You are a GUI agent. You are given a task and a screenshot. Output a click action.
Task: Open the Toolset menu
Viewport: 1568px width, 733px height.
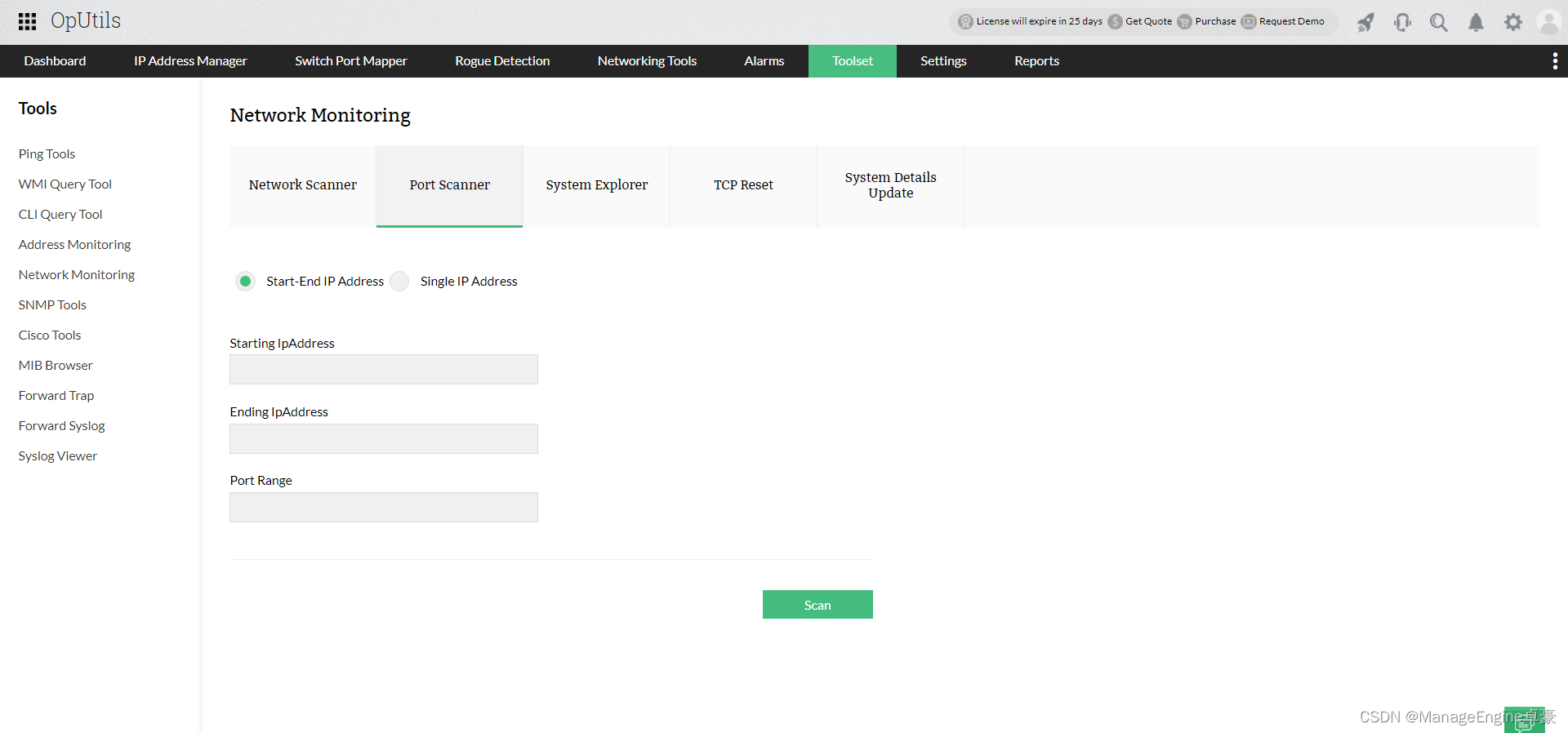(x=853, y=61)
